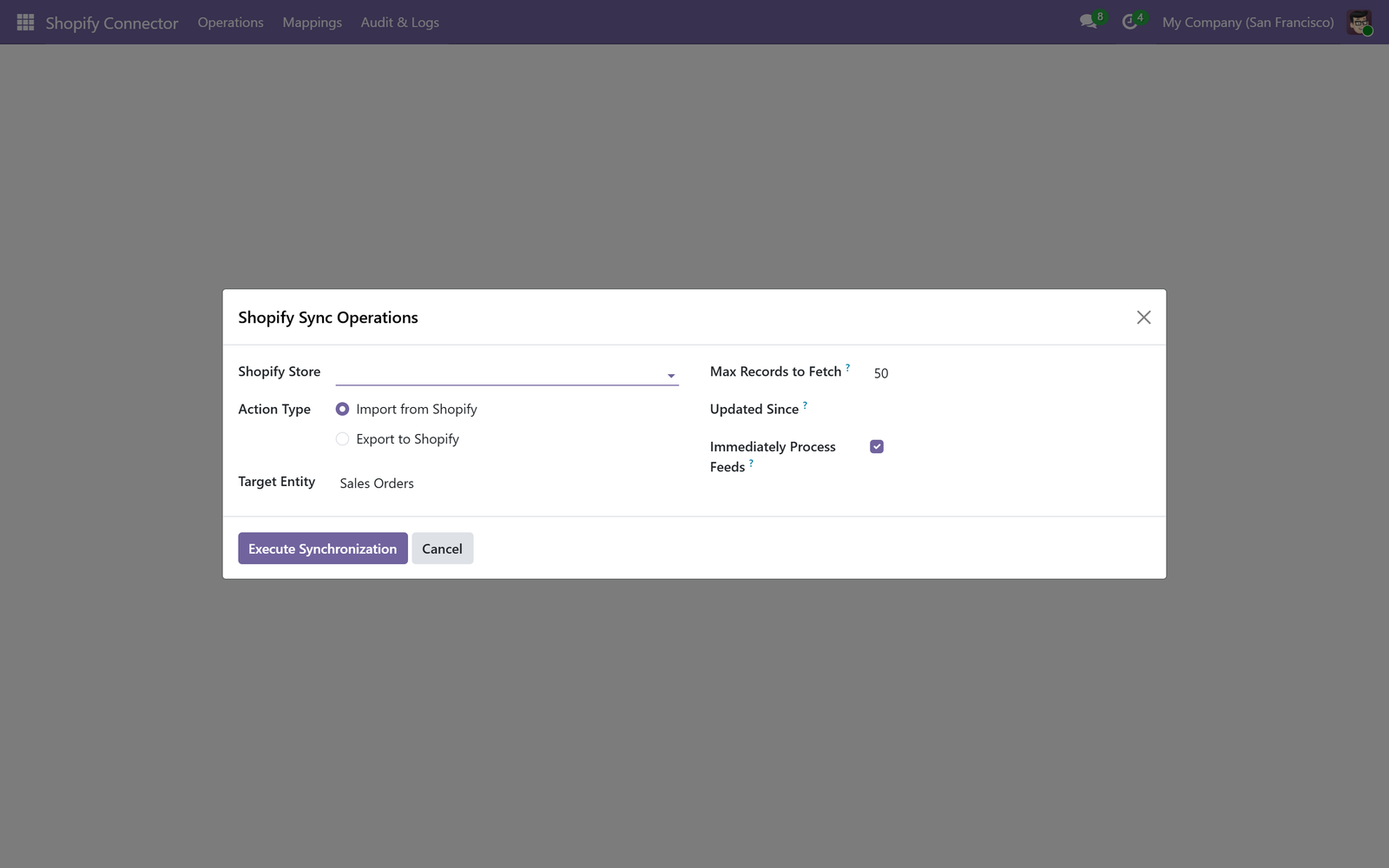The image size is (1389, 868).
Task: Show help tooltip for Immediately Process Feeds
Action: point(751,463)
